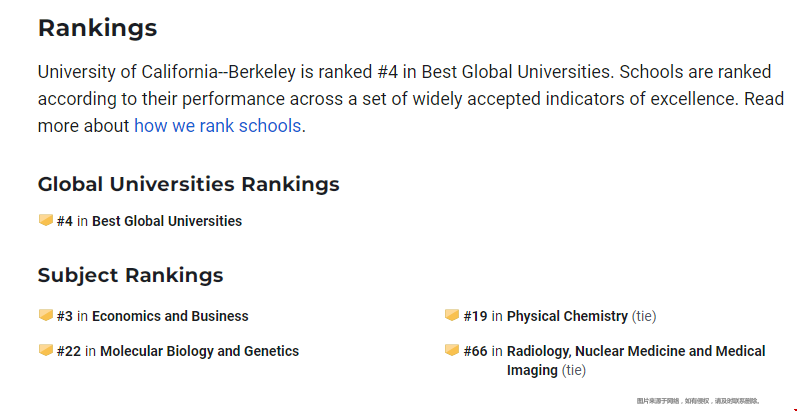This screenshot has width=797, height=411.
Task: Click the small watermark text at bottom right
Action: click(x=698, y=401)
